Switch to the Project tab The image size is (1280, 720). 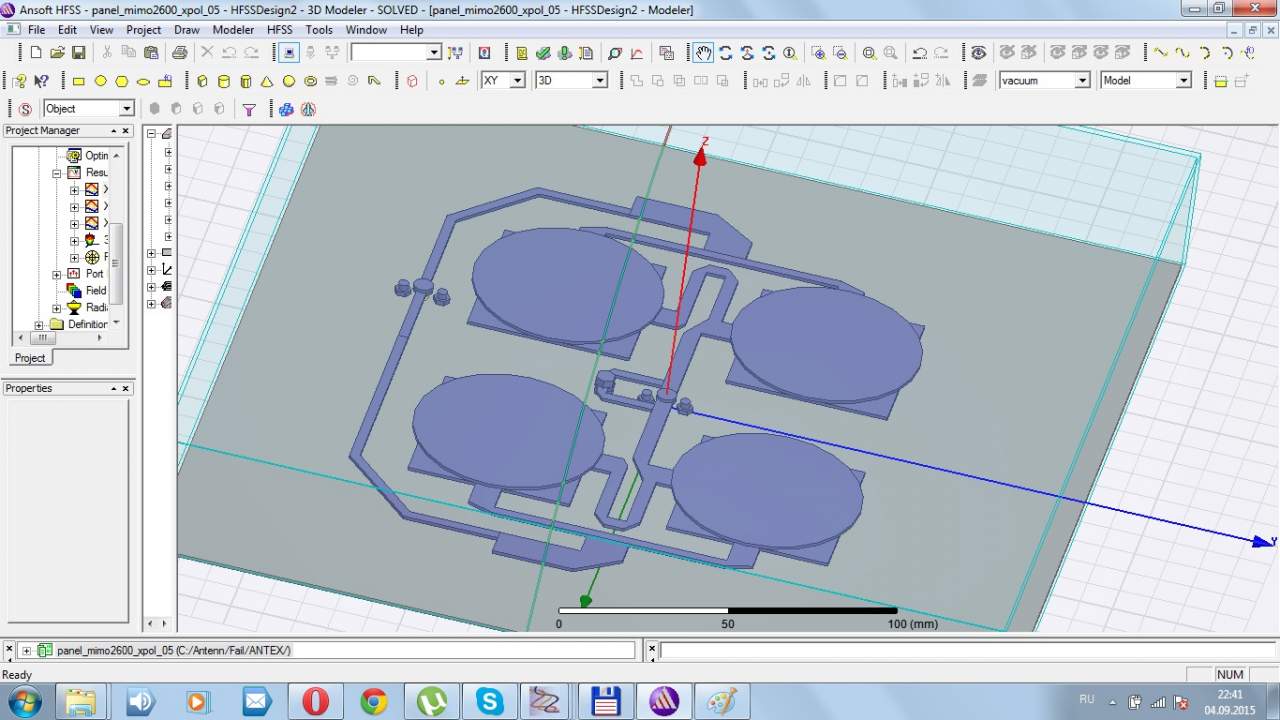click(30, 358)
